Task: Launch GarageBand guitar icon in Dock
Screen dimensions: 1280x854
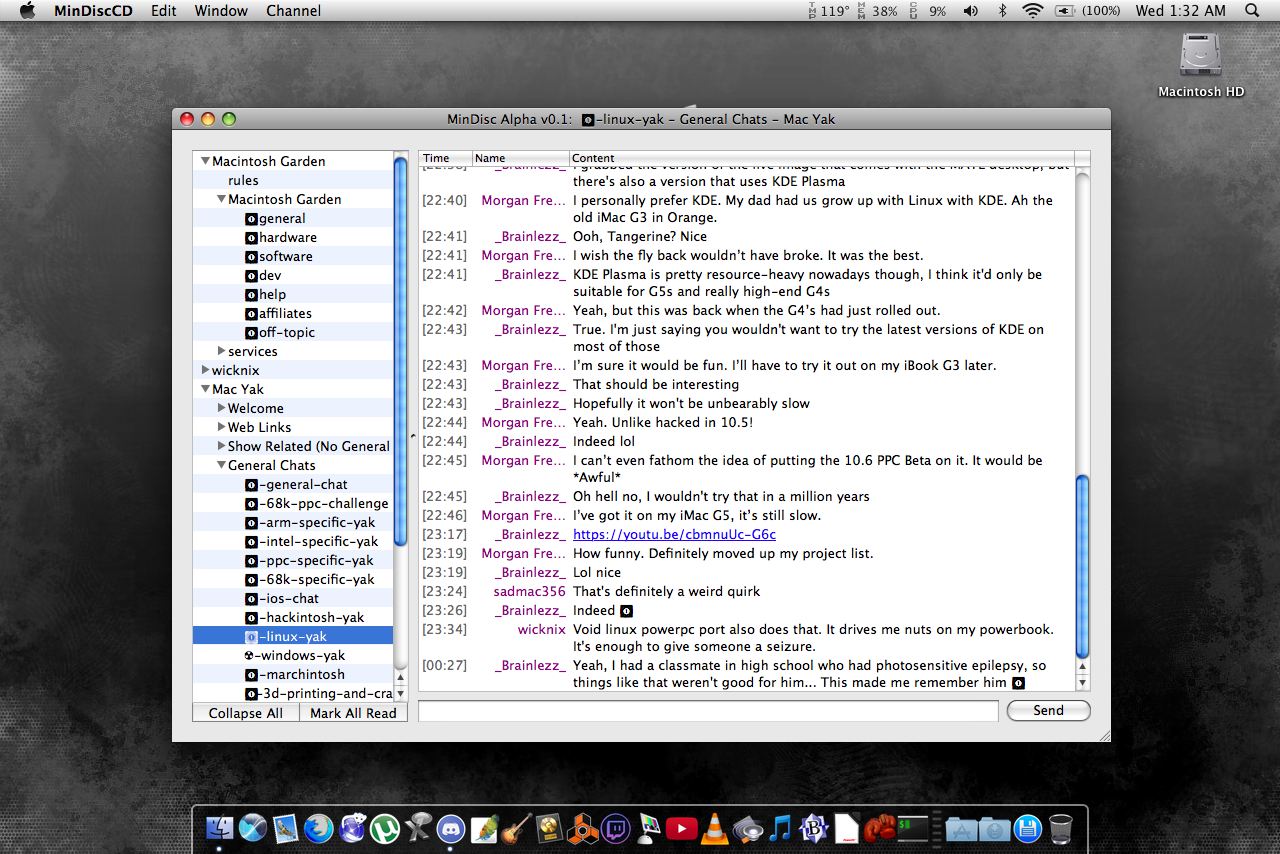Action: pos(517,828)
